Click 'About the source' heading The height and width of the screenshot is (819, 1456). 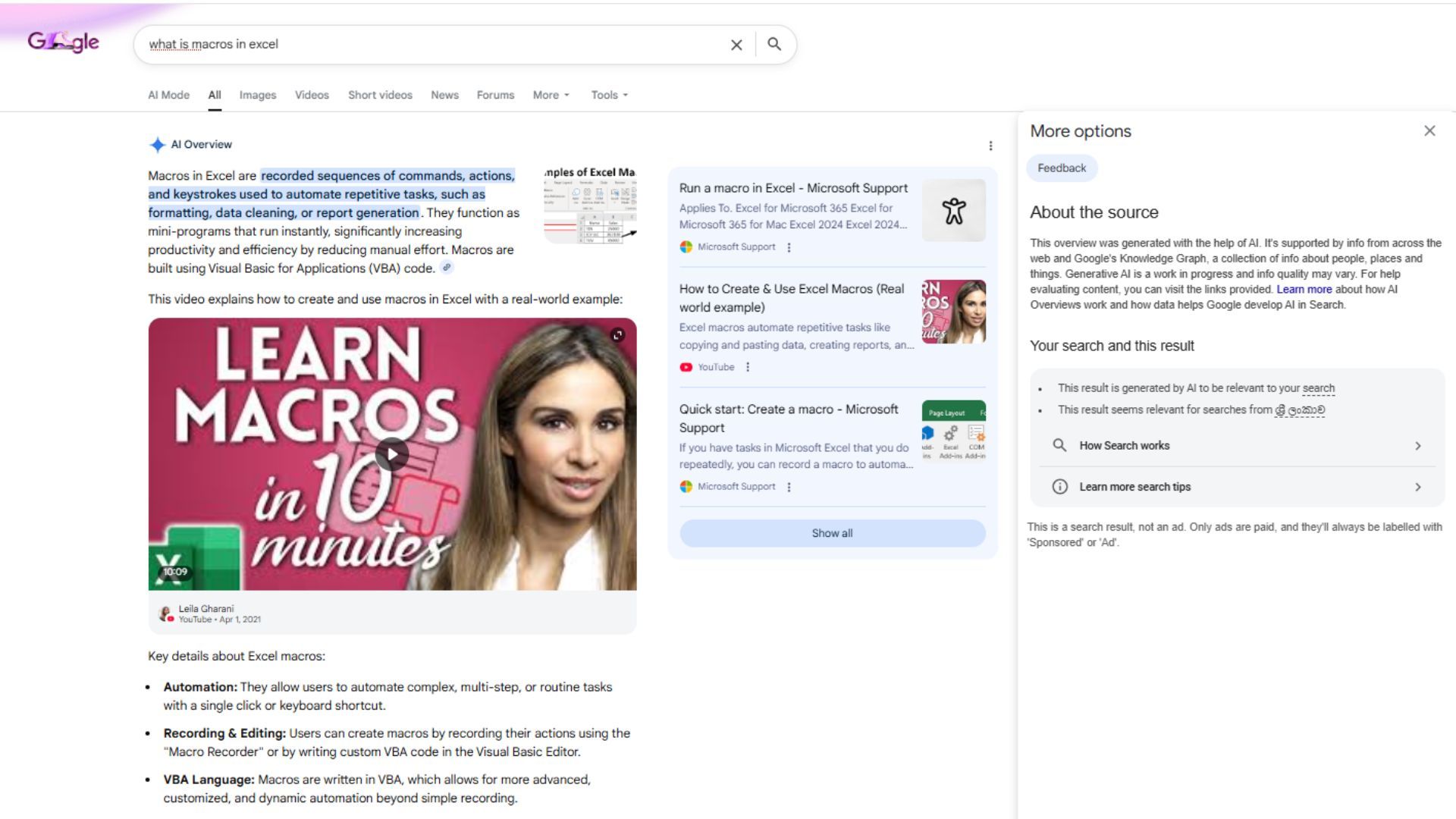1094,212
